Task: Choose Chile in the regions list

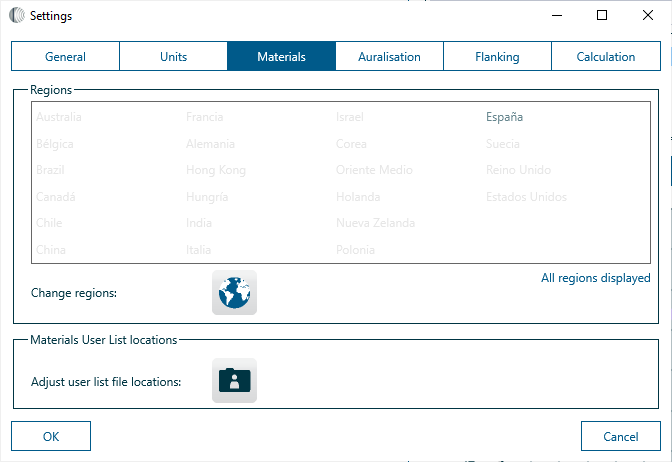Action: tap(49, 223)
